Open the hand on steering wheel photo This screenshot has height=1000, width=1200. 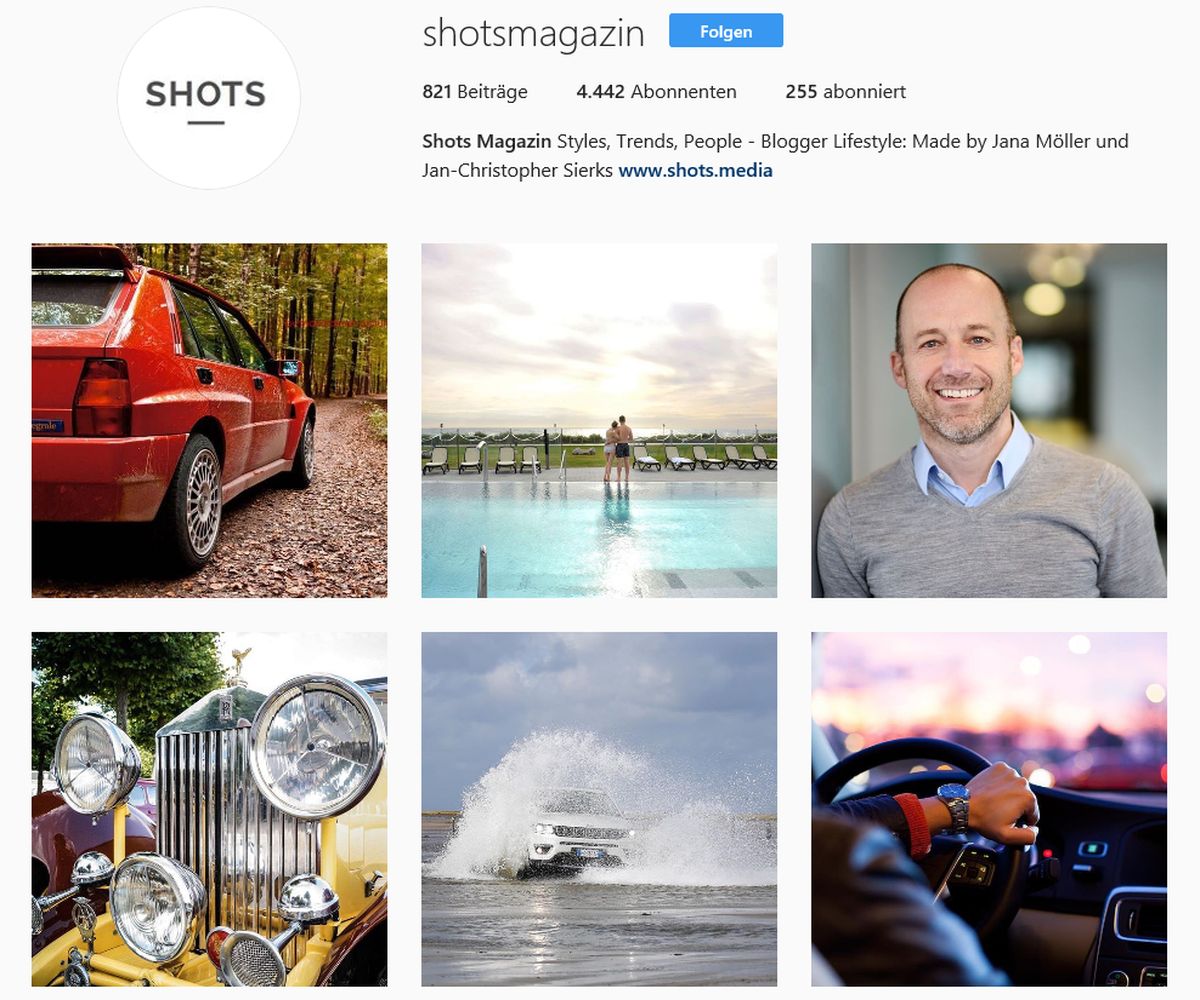[989, 809]
